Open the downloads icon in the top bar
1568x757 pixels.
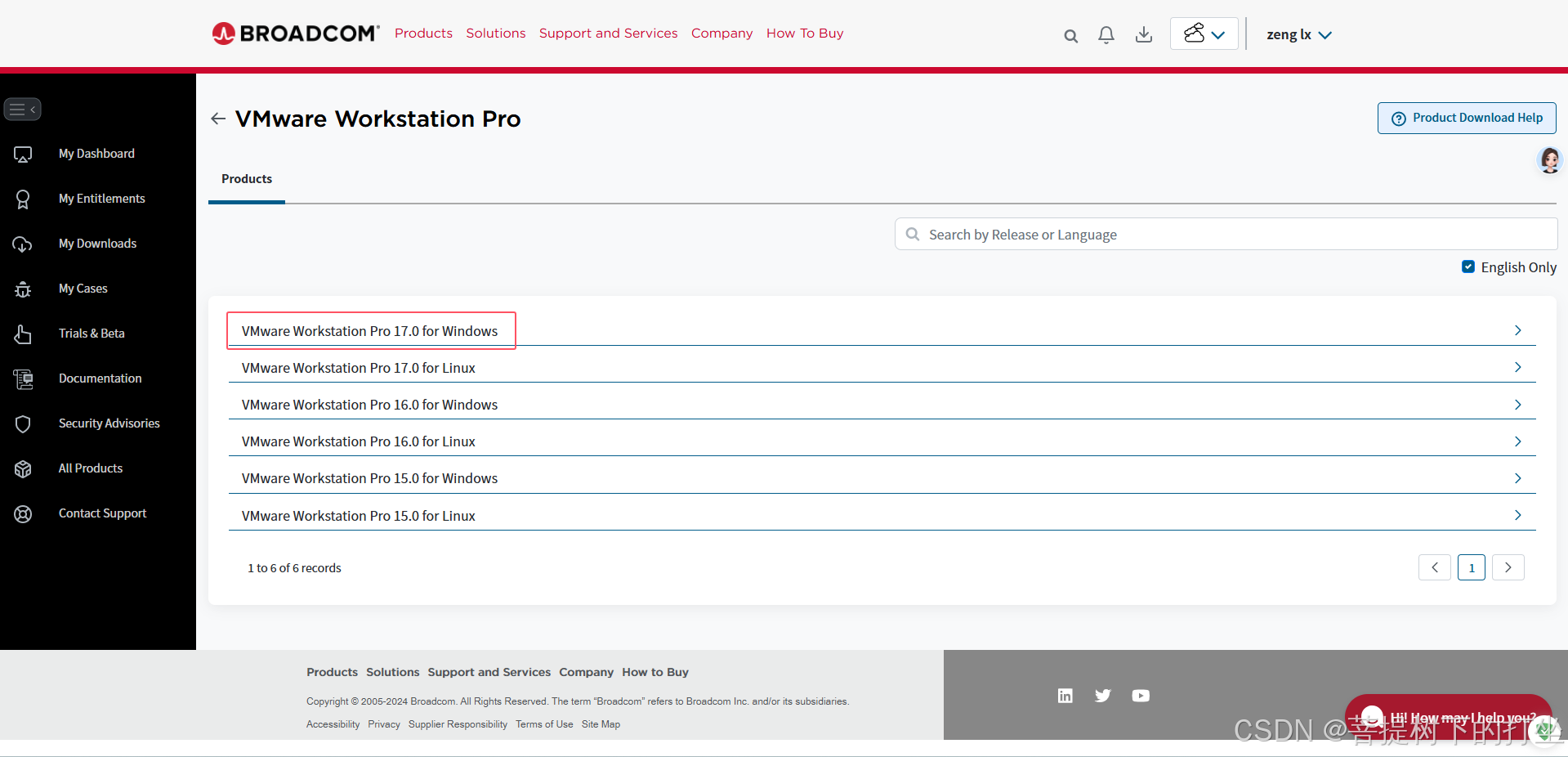[1143, 34]
